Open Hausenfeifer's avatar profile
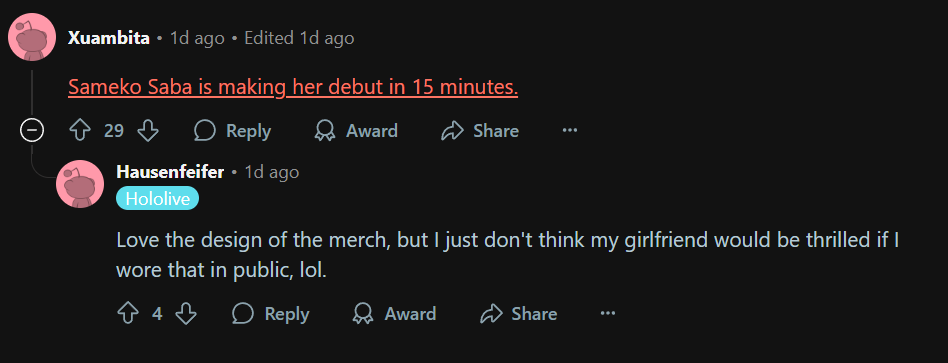Screen dimensions: 948x363 tap(80, 184)
